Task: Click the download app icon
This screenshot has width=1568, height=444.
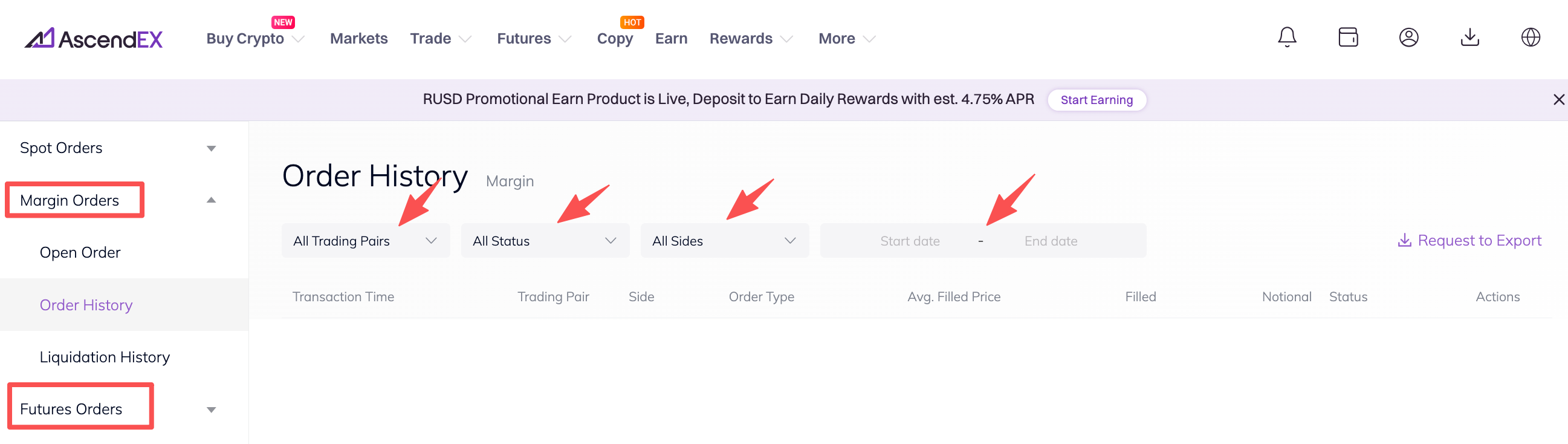Action: point(1469,37)
